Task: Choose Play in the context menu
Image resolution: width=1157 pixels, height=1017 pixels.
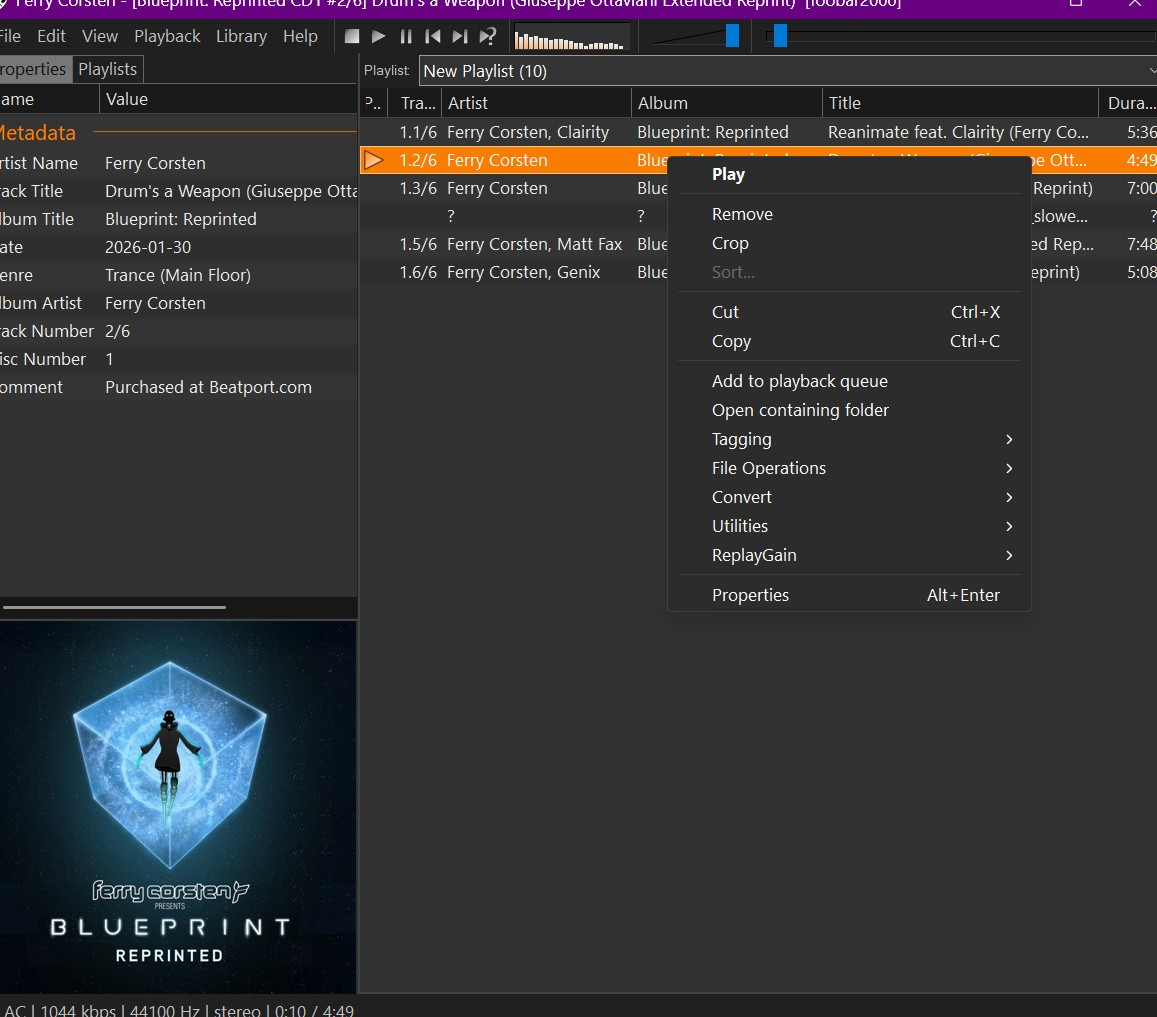Action: coord(849,174)
